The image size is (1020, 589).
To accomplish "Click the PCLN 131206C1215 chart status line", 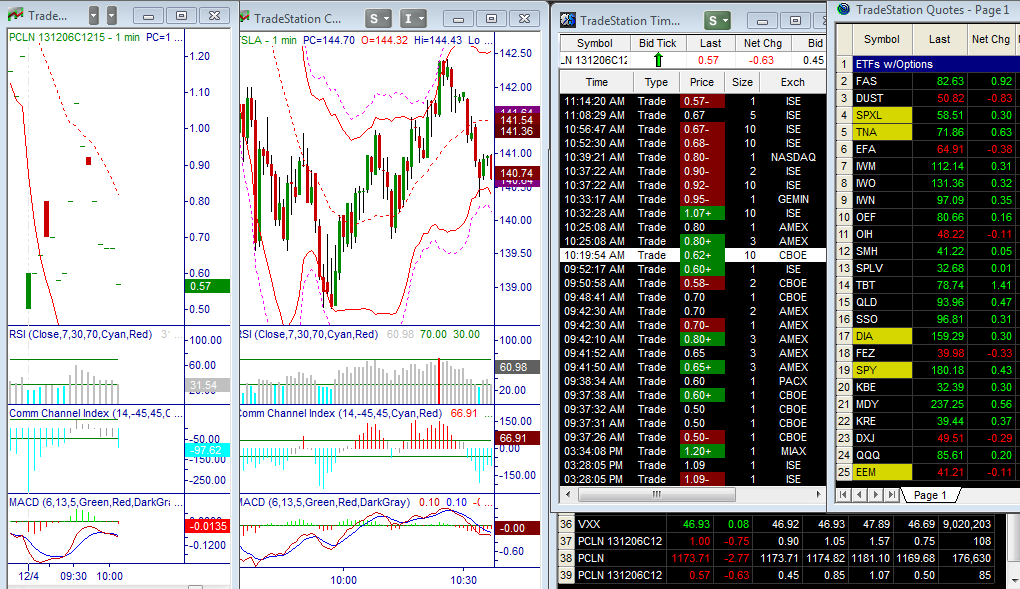I will 96,37.
